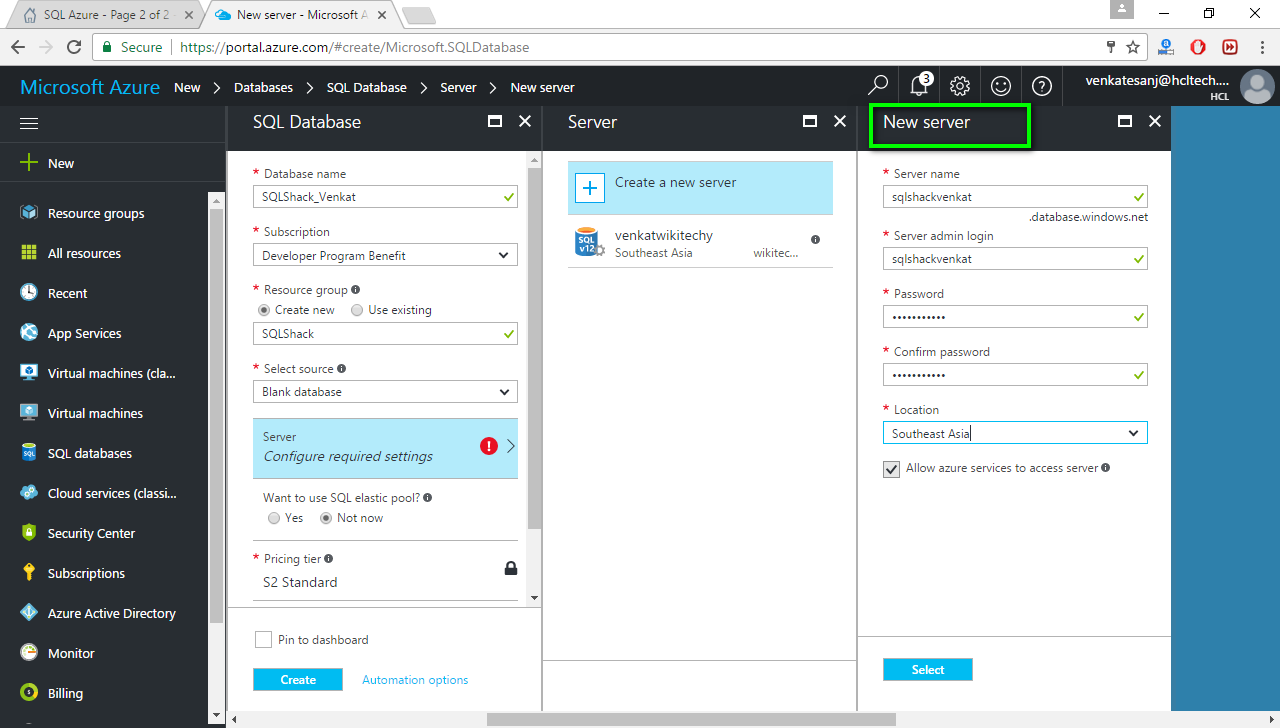The image size is (1280, 728).
Task: Click the Billing icon in sidebar
Action: tap(29, 693)
